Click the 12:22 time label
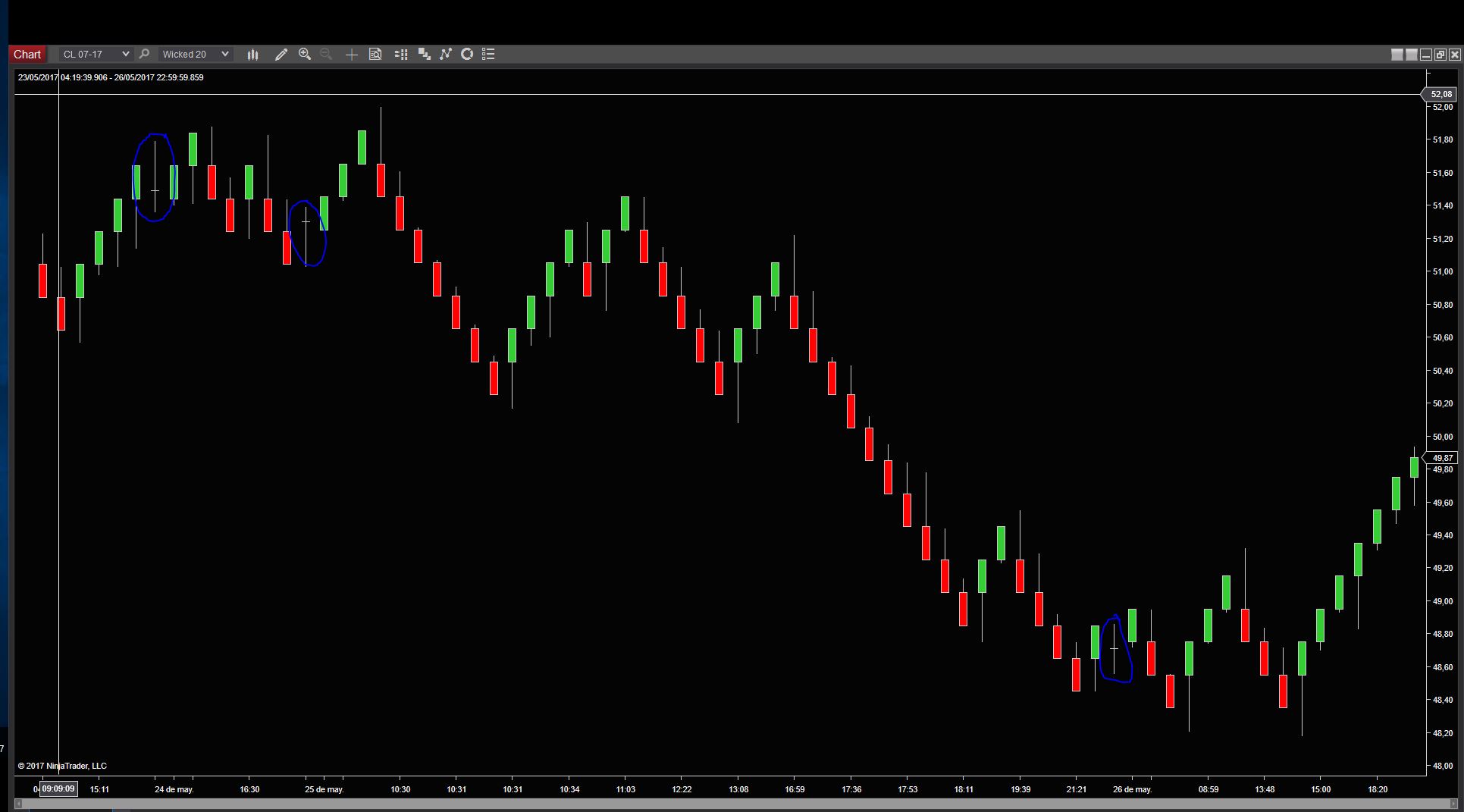Image resolution: width=1464 pixels, height=812 pixels. coord(682,789)
